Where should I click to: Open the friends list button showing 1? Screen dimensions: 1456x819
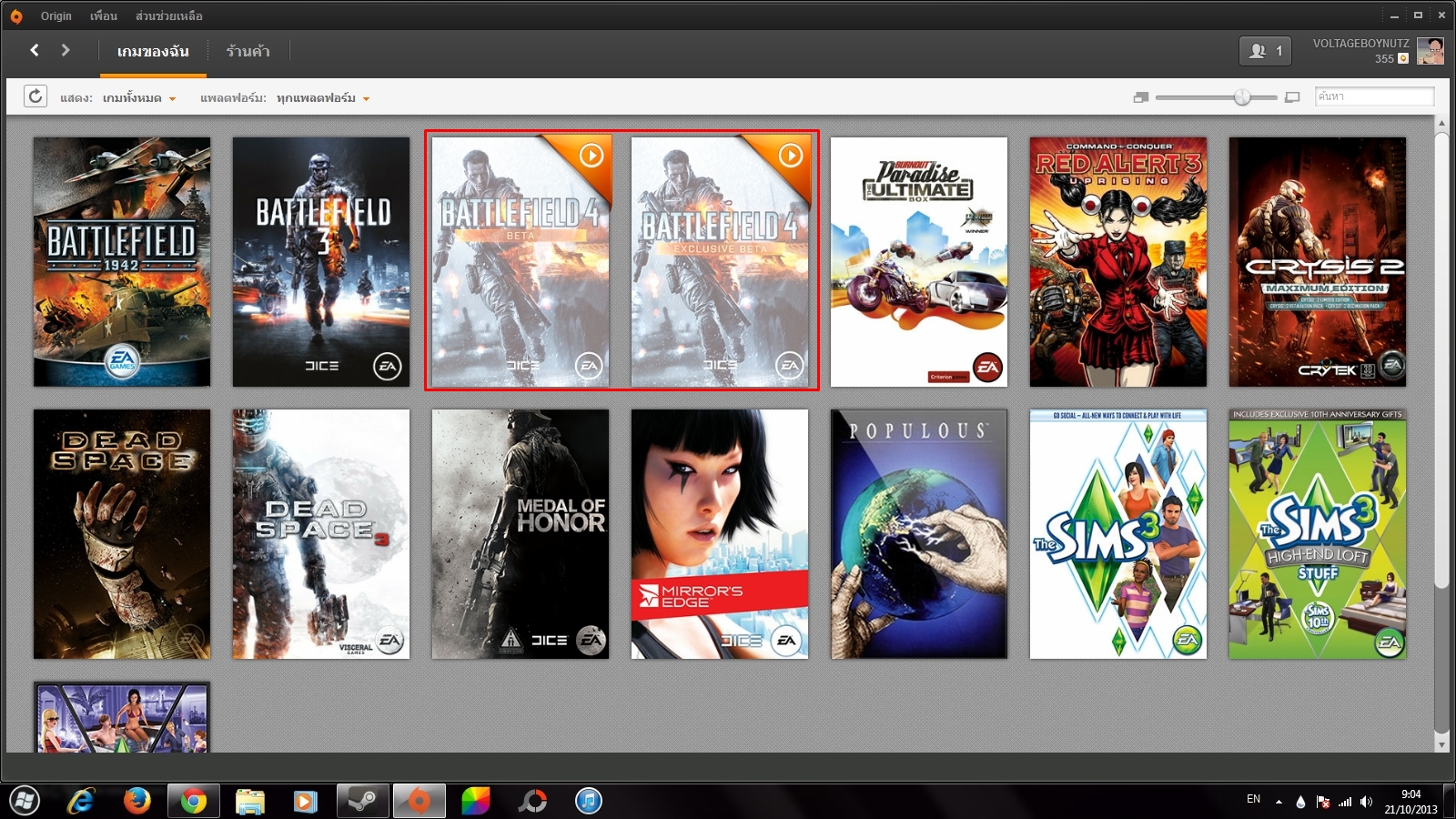click(x=1265, y=51)
